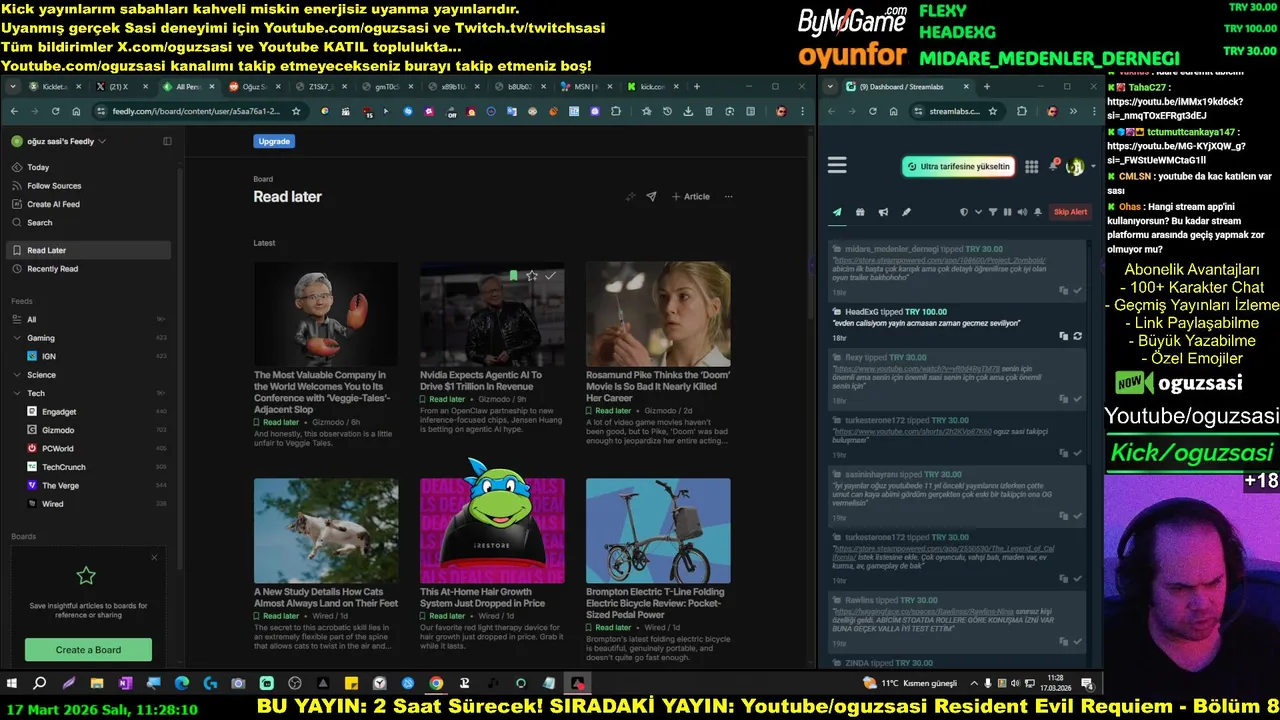Collapse the Tech feed folder

[17, 393]
